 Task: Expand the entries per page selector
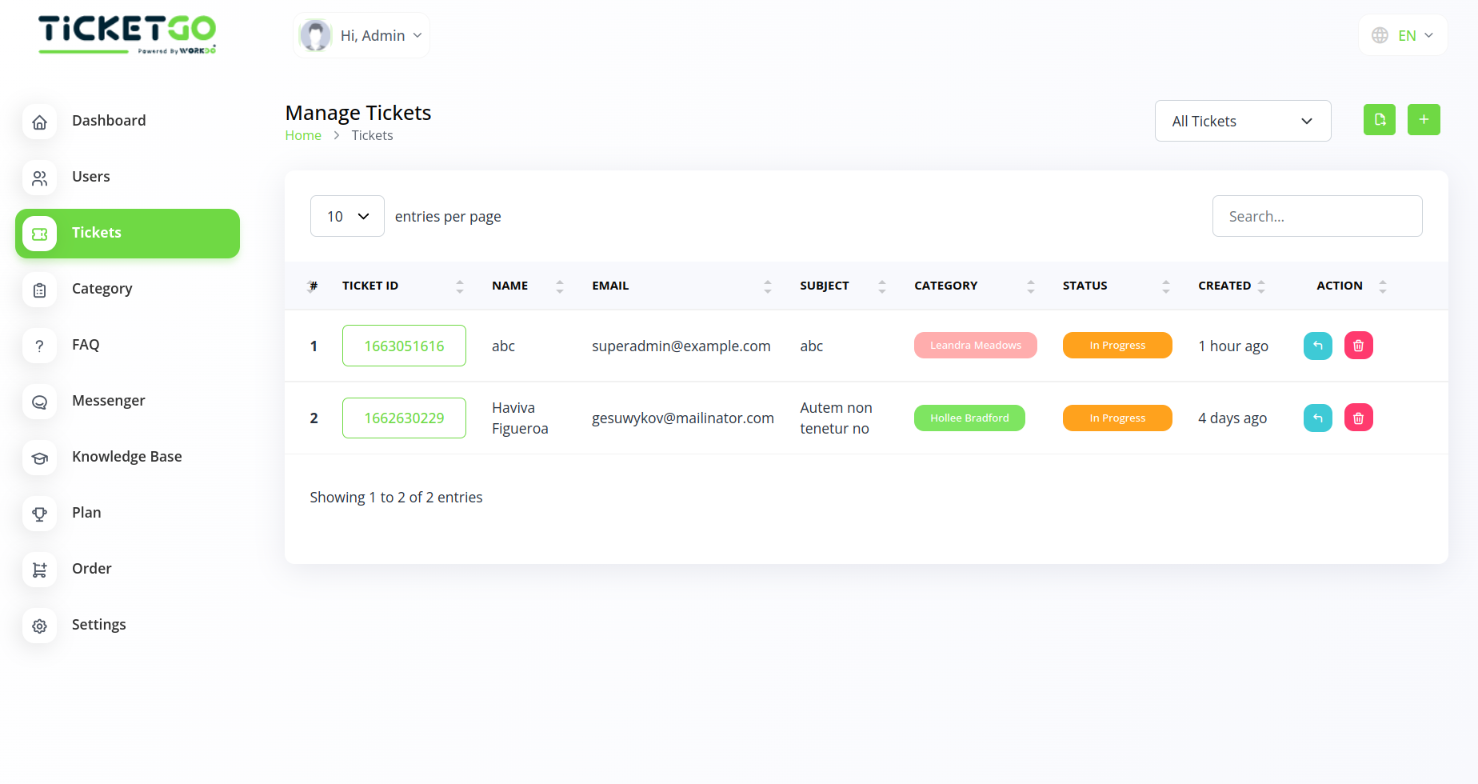point(347,216)
